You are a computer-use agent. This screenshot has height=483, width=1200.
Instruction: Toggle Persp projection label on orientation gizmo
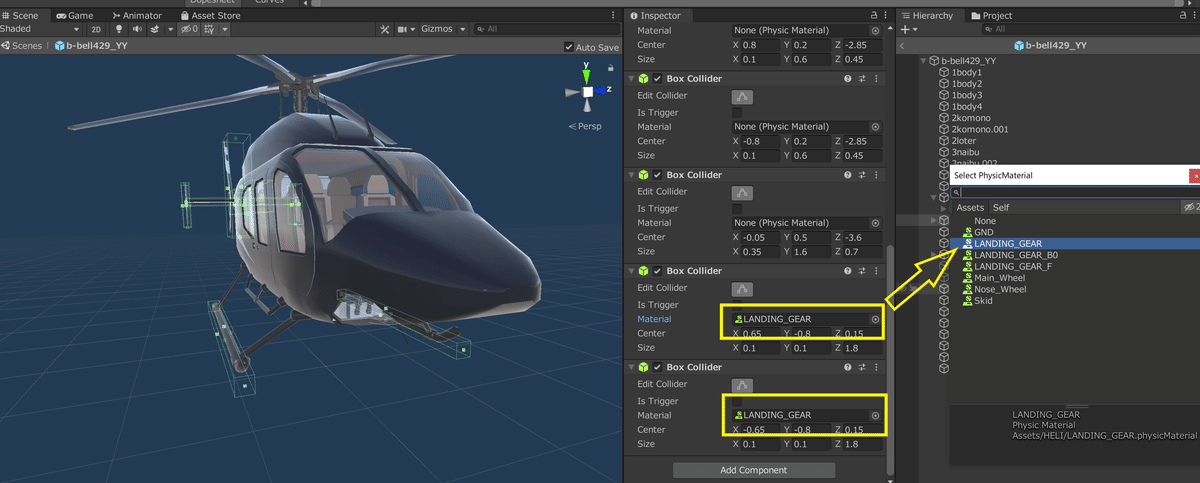coord(585,127)
